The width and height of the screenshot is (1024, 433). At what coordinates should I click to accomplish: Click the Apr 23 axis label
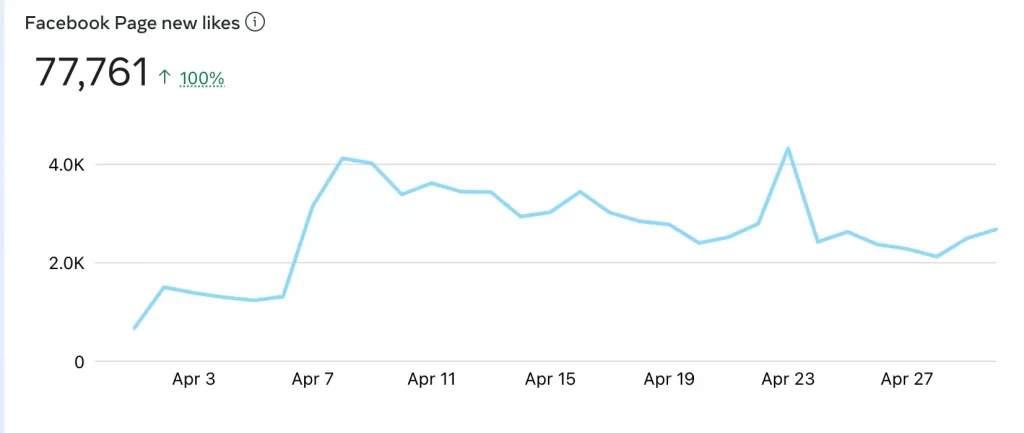tap(788, 379)
